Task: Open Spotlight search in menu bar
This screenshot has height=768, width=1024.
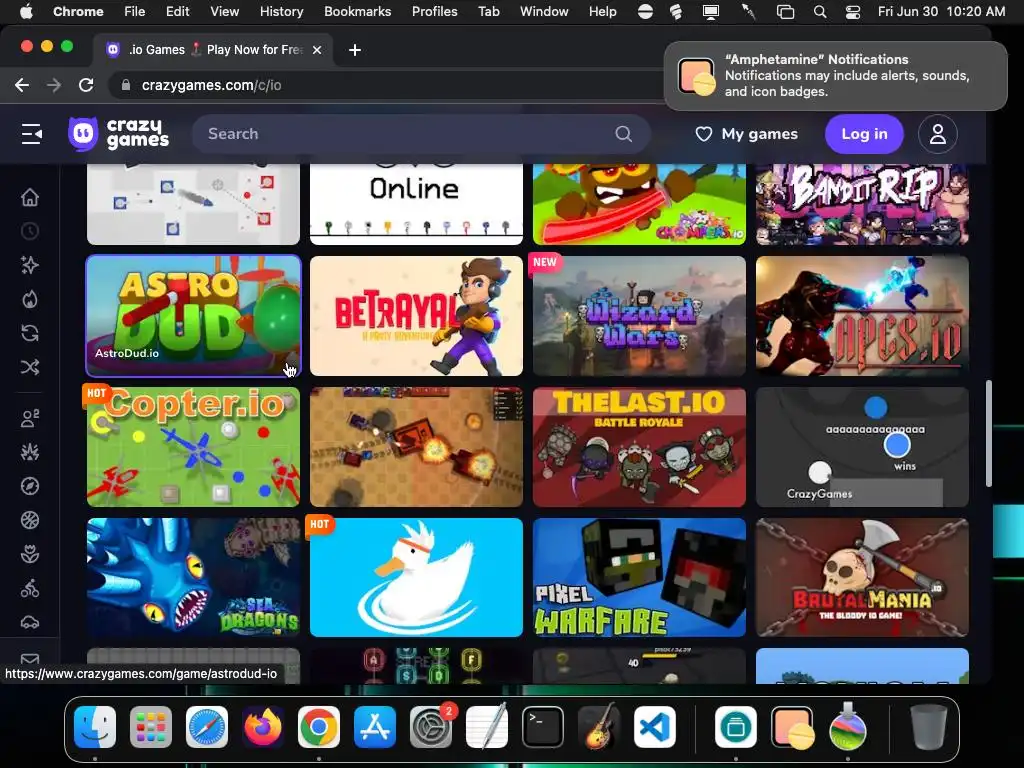Action: (820, 11)
